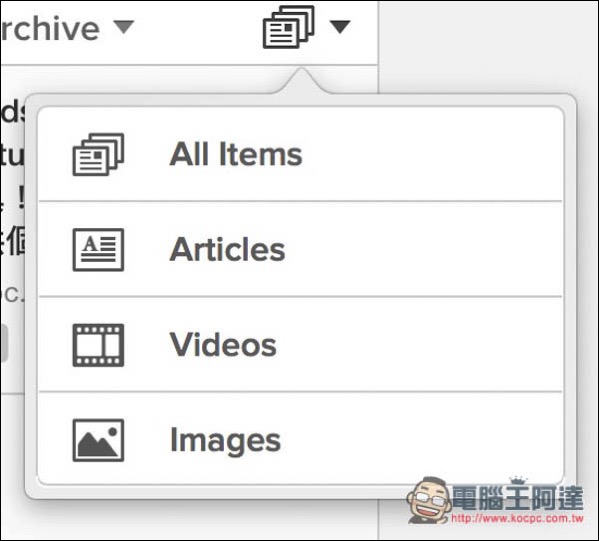Click the 電腦王阿達 watermark text
The height and width of the screenshot is (541, 599).
pyautogui.click(x=518, y=498)
